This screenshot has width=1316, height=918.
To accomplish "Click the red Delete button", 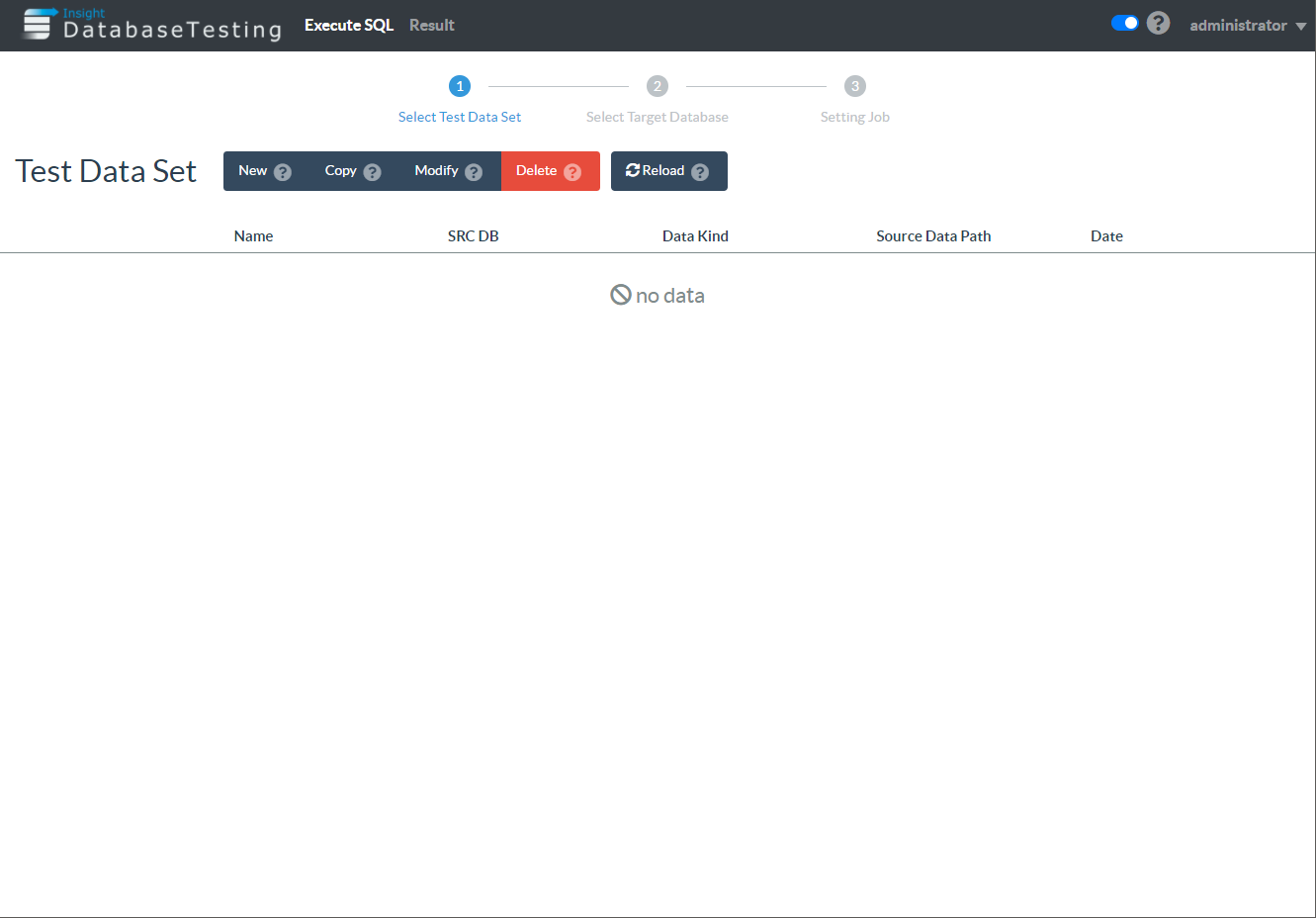I will [x=551, y=171].
